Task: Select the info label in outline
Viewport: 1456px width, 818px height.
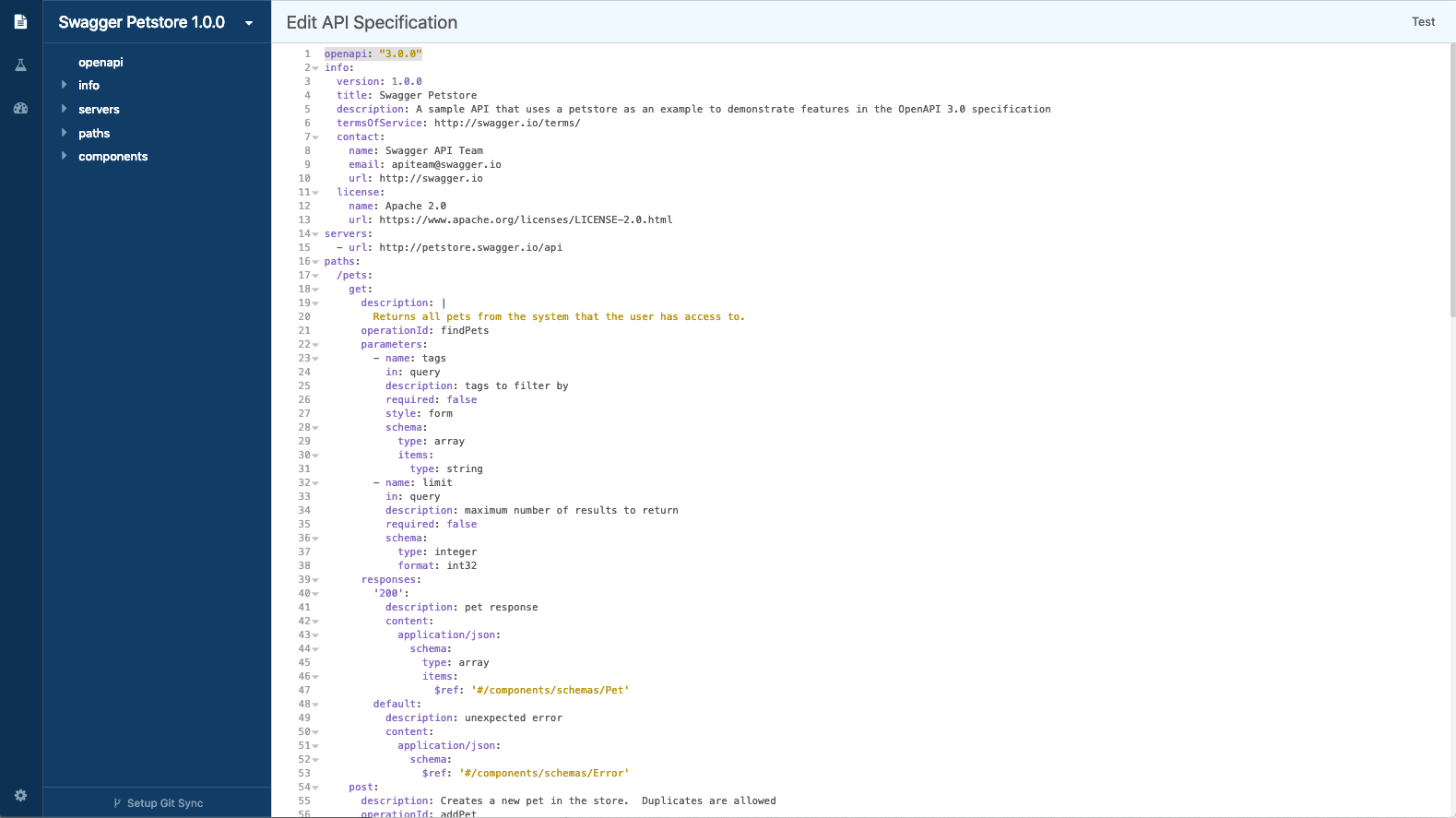Action: [89, 85]
